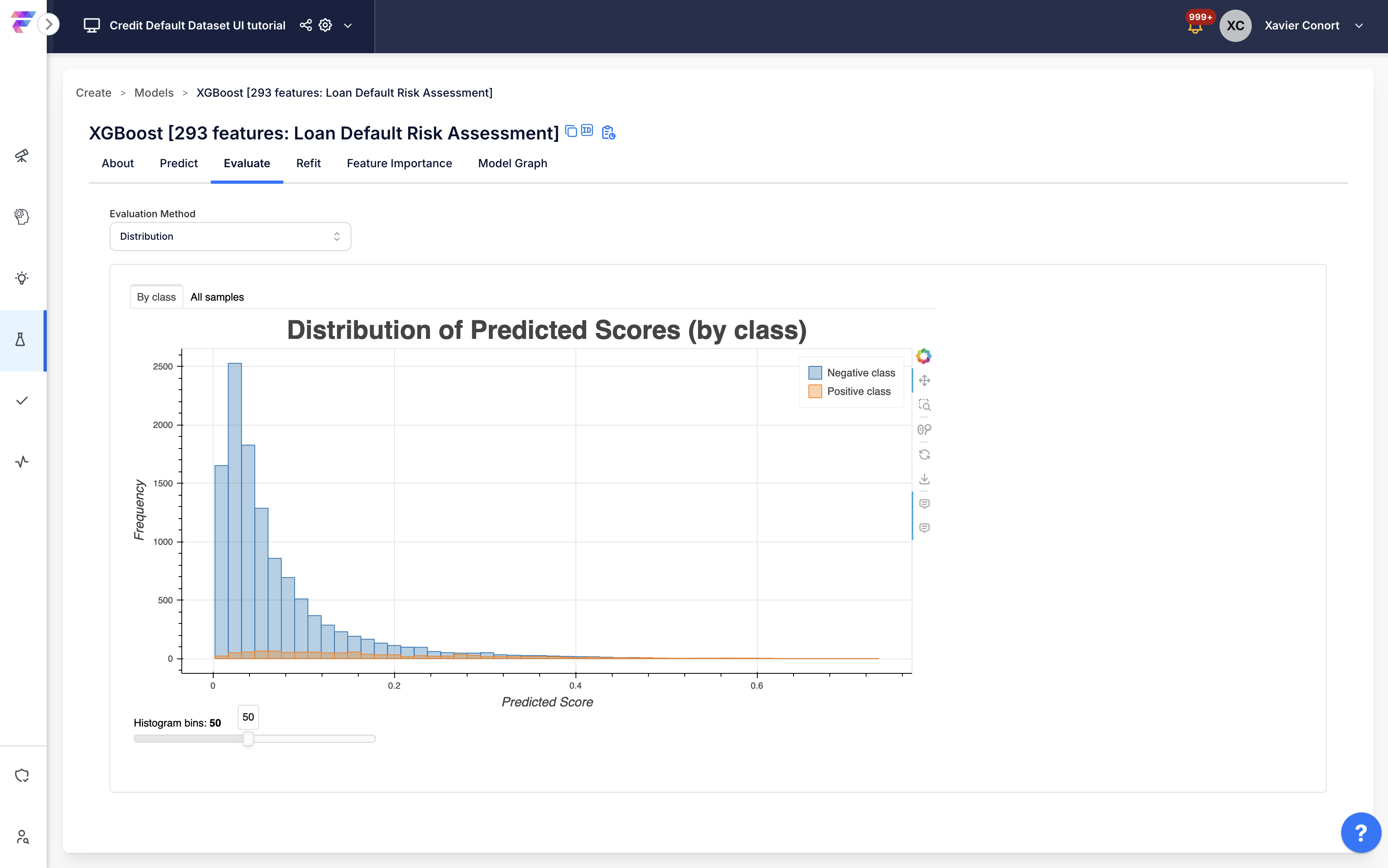Activate the Bokeh pan tool

(x=924, y=381)
